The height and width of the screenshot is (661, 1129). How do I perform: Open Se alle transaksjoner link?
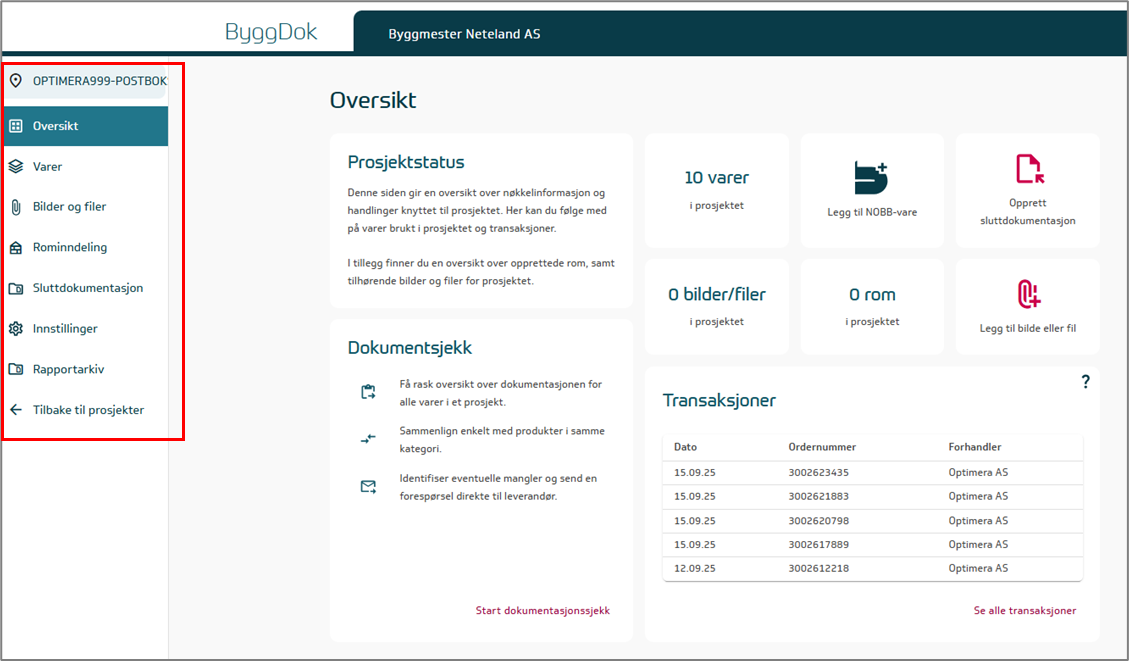coord(1024,610)
